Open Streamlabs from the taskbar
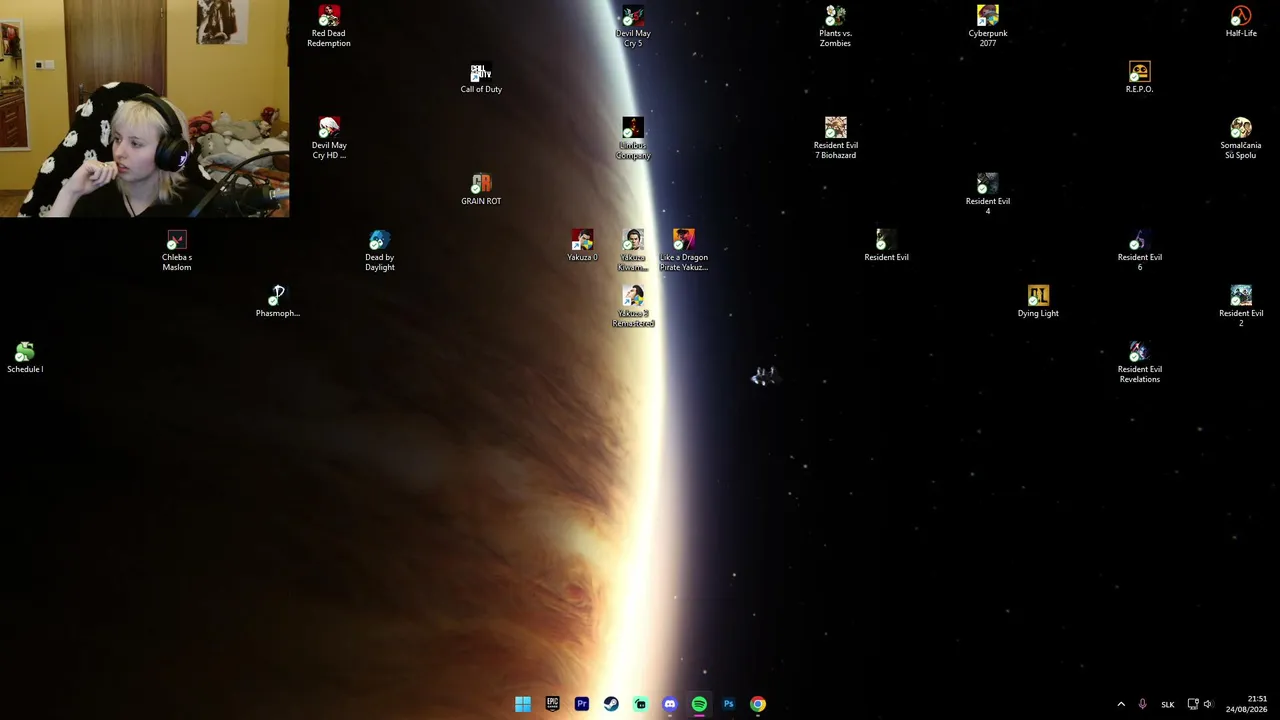The height and width of the screenshot is (720, 1280). point(640,704)
